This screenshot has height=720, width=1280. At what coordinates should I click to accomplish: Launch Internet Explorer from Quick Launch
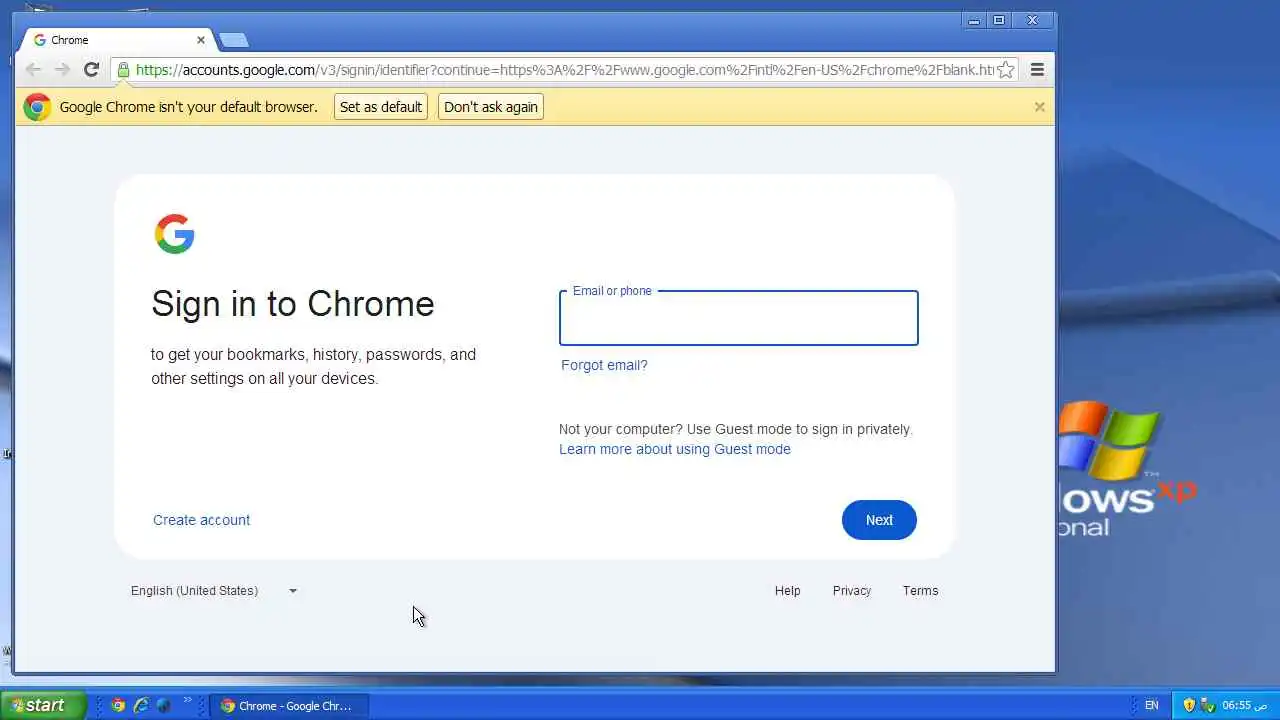click(x=141, y=705)
